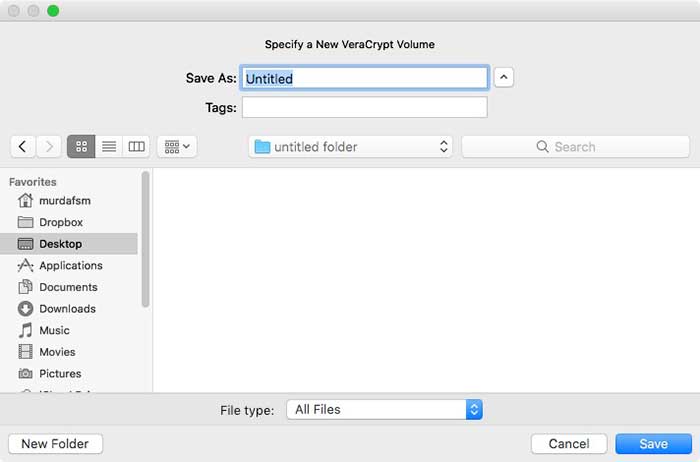The image size is (700, 462).
Task: Click the Tags input field
Action: [364, 108]
